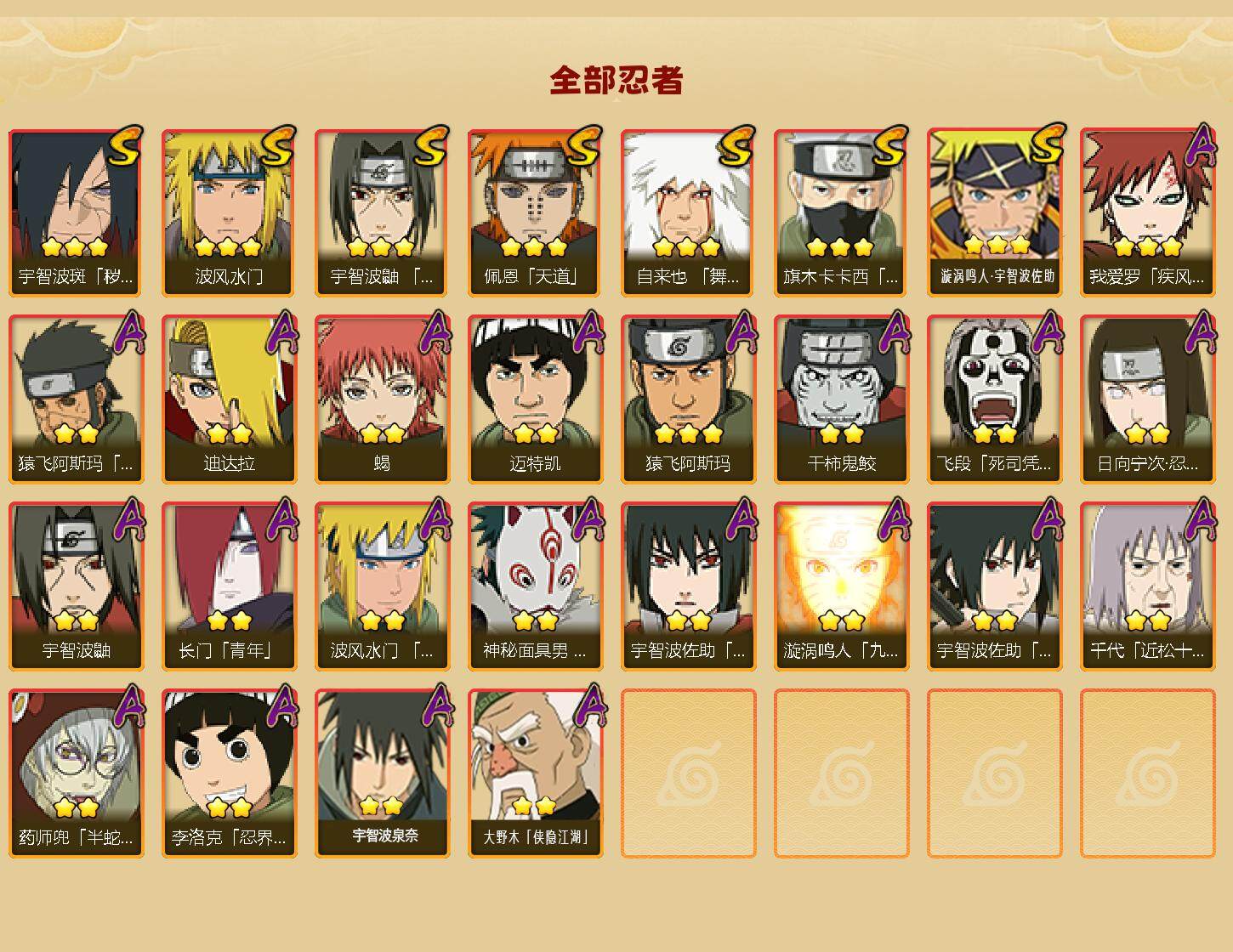Viewport: 1233px width, 952px height.
Task: Click the S rank badge on 旗木卡卡西 card
Action: tap(889, 145)
